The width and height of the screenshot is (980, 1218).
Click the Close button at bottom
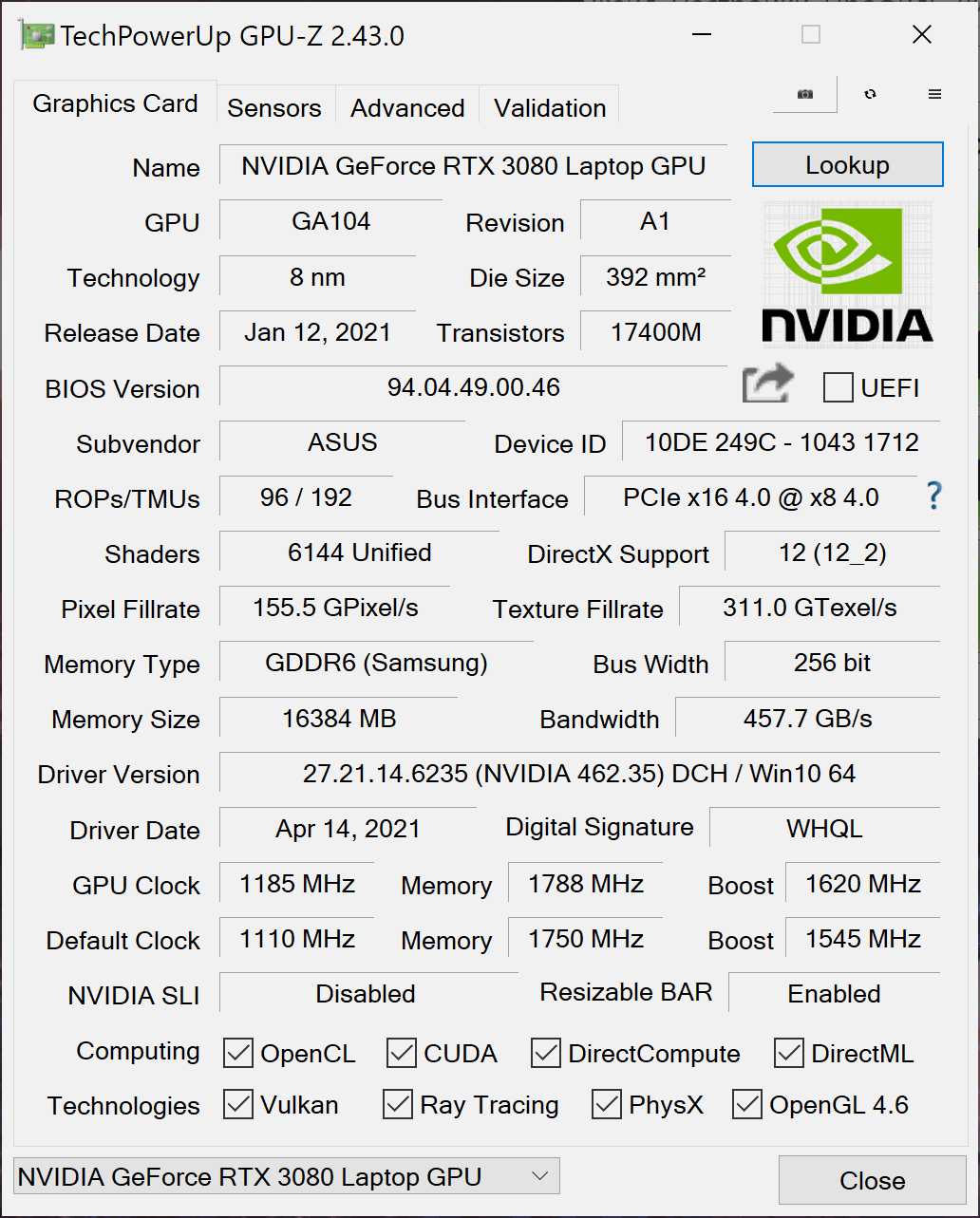(873, 1180)
